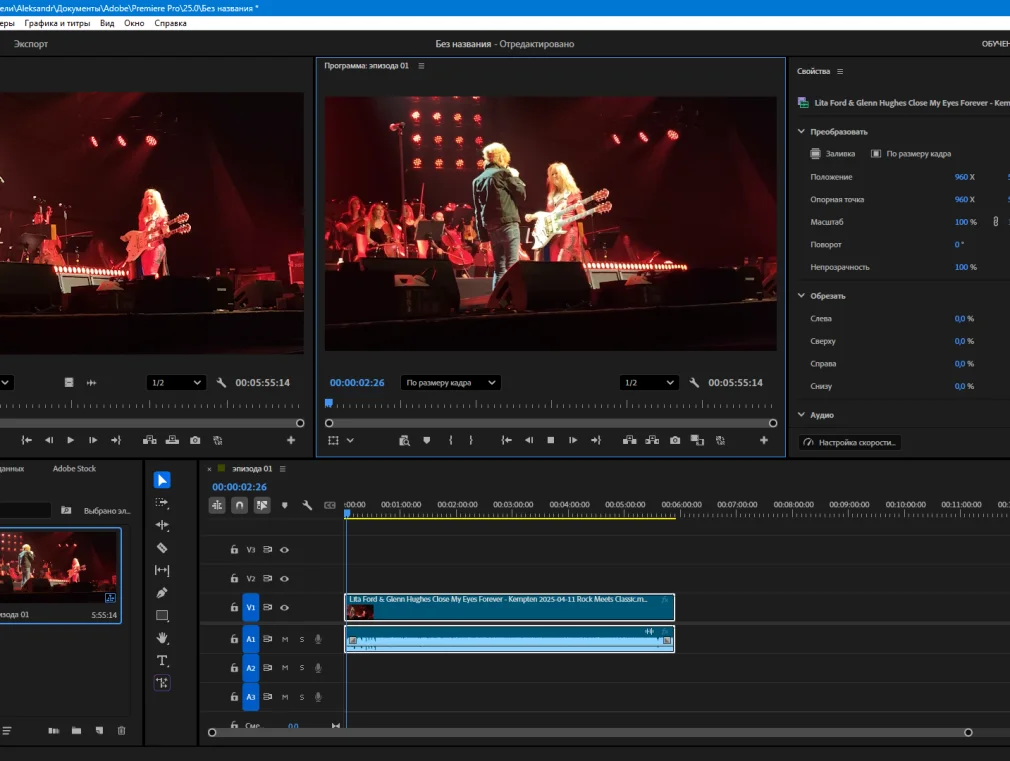
Task: Pick the Ripple Edit tool
Action: pyautogui.click(x=162, y=525)
